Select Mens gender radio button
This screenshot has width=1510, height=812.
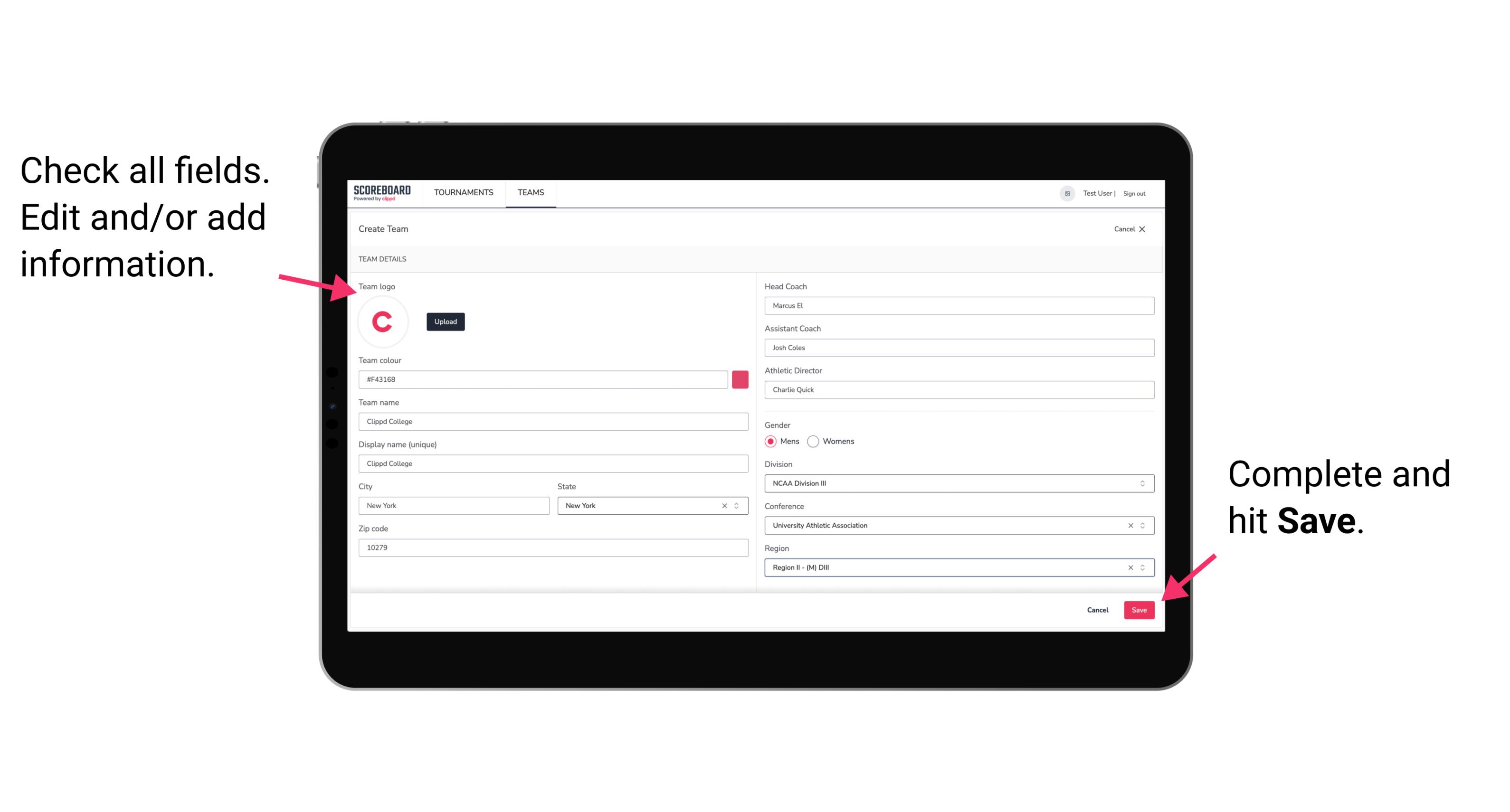click(x=771, y=441)
